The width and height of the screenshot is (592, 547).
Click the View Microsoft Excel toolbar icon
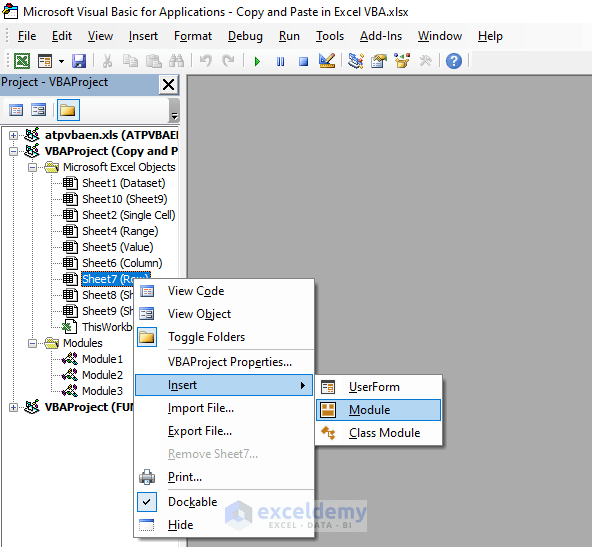coord(22,61)
